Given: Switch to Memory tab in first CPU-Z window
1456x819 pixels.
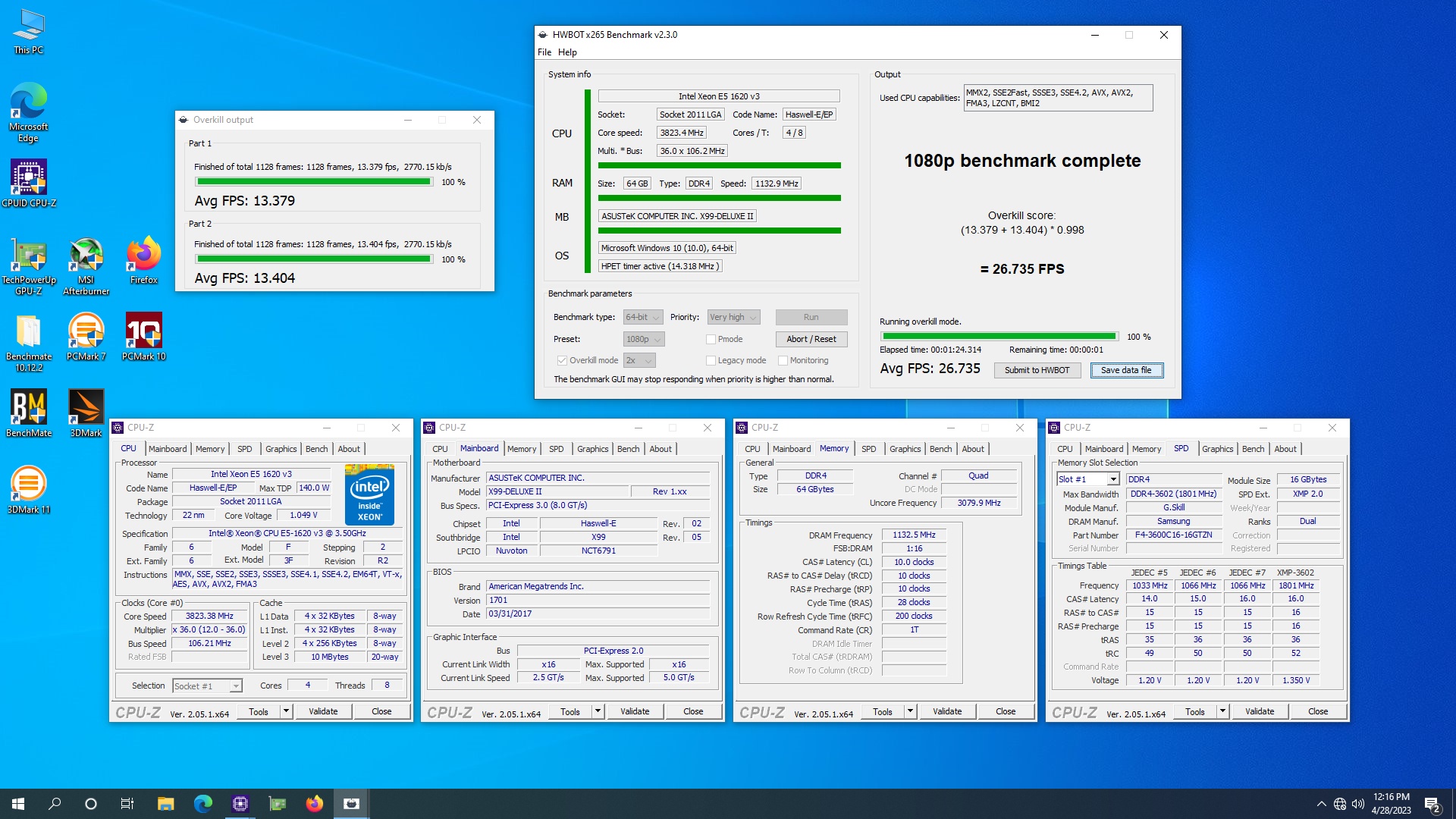Looking at the screenshot, I should point(210,449).
